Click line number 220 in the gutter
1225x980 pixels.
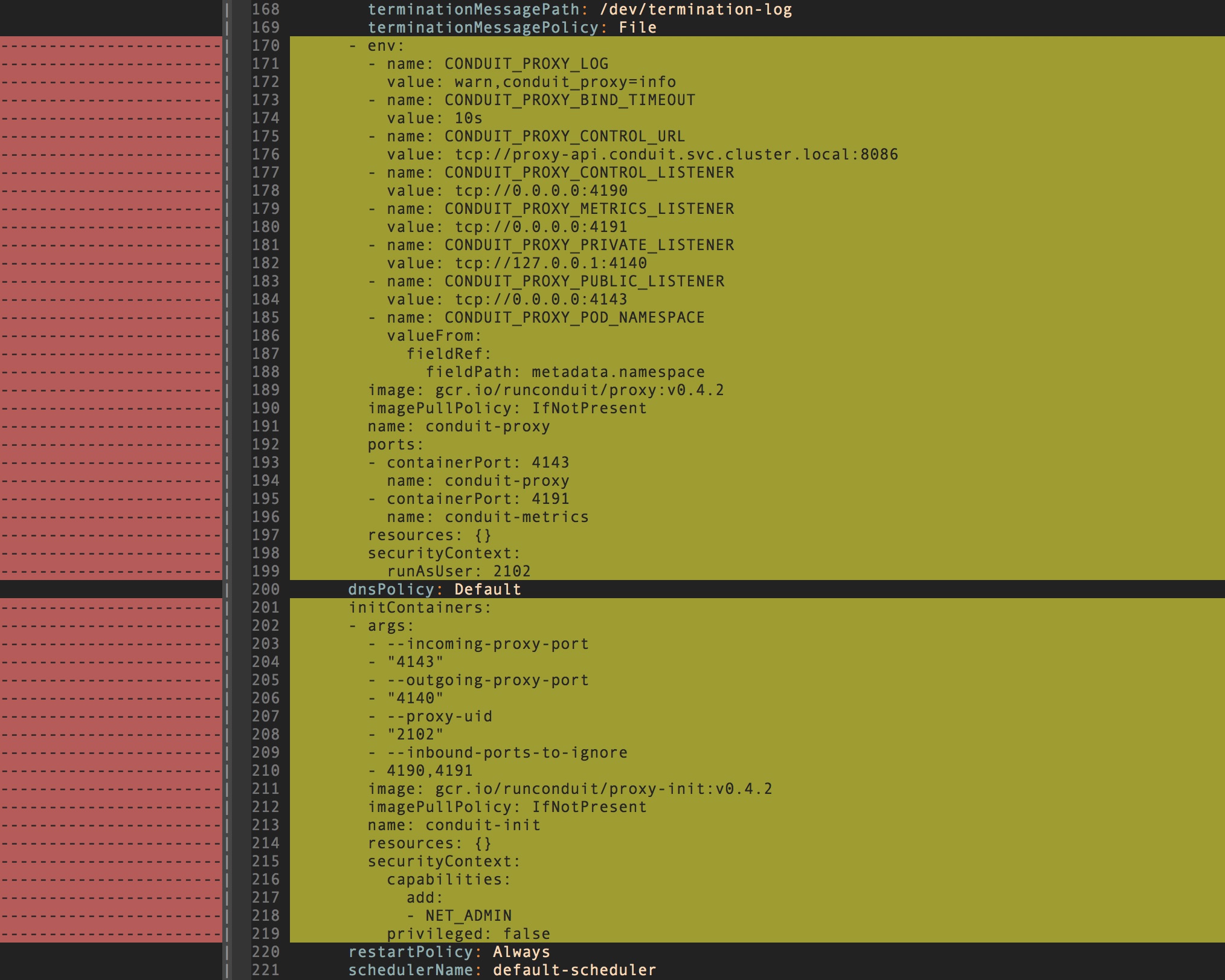(x=266, y=952)
